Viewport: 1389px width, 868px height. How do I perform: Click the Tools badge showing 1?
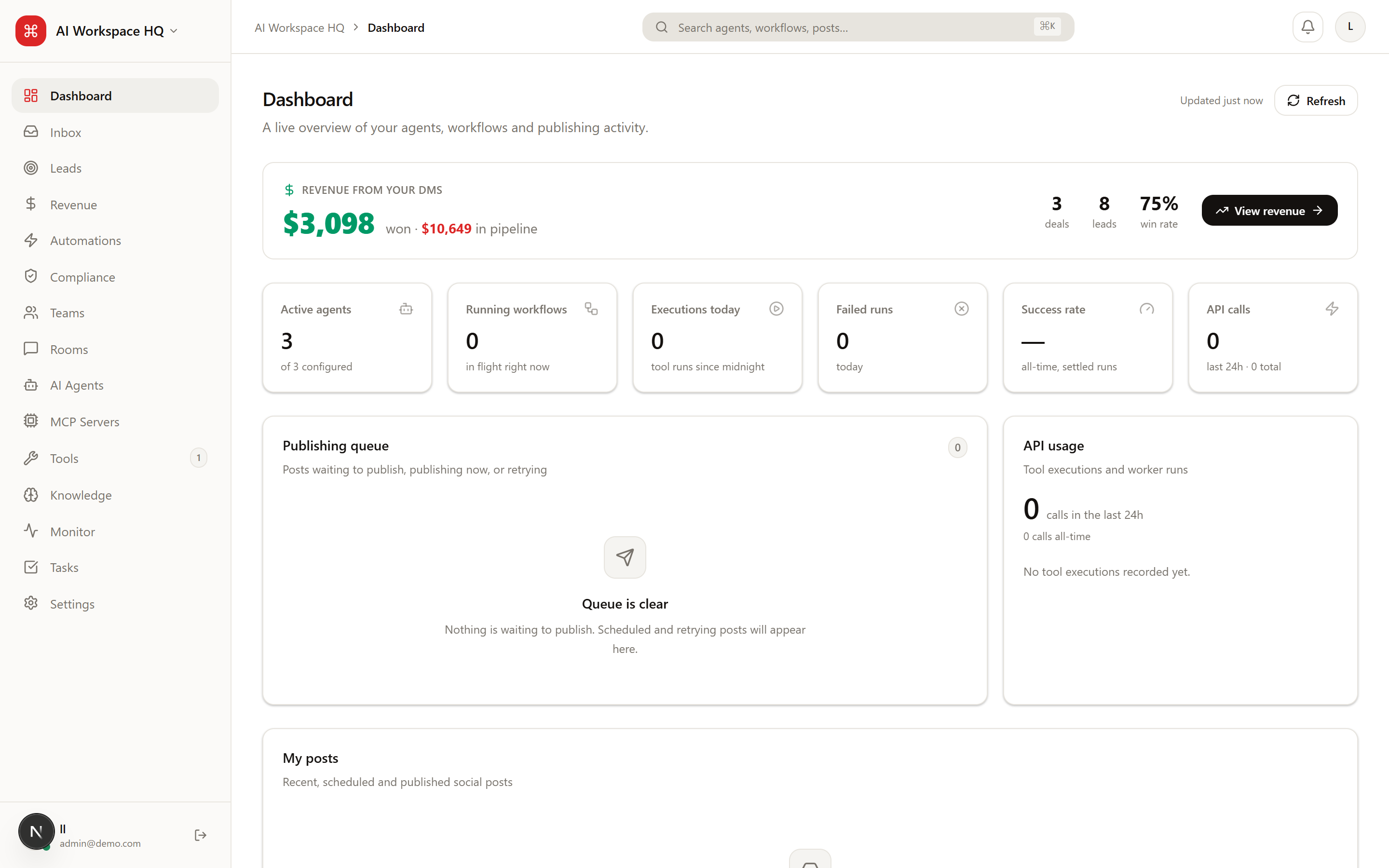click(x=199, y=458)
